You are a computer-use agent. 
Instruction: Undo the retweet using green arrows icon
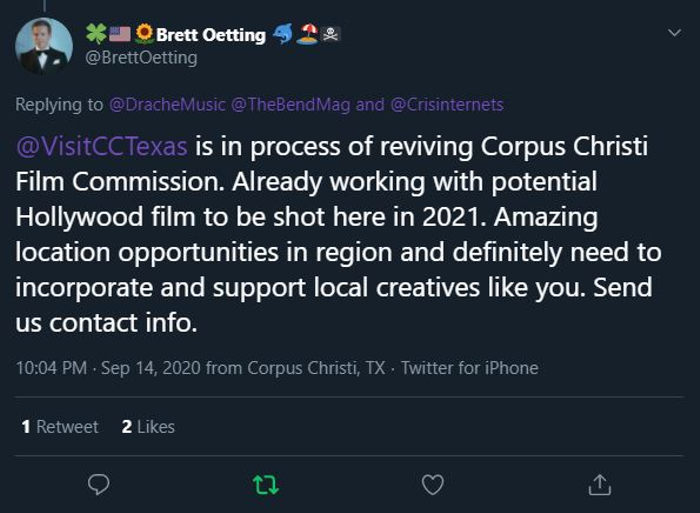(x=265, y=485)
